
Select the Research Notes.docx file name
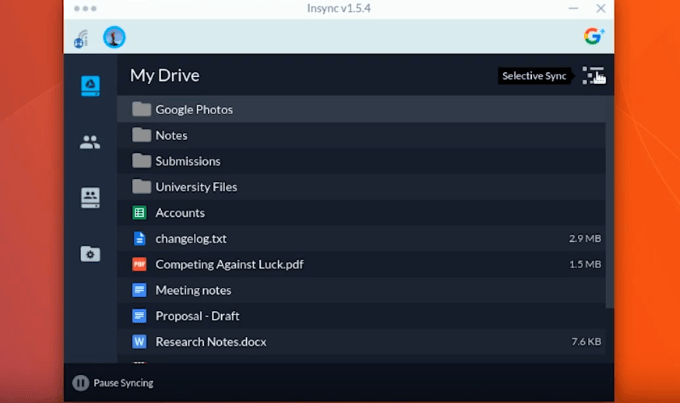[211, 342]
